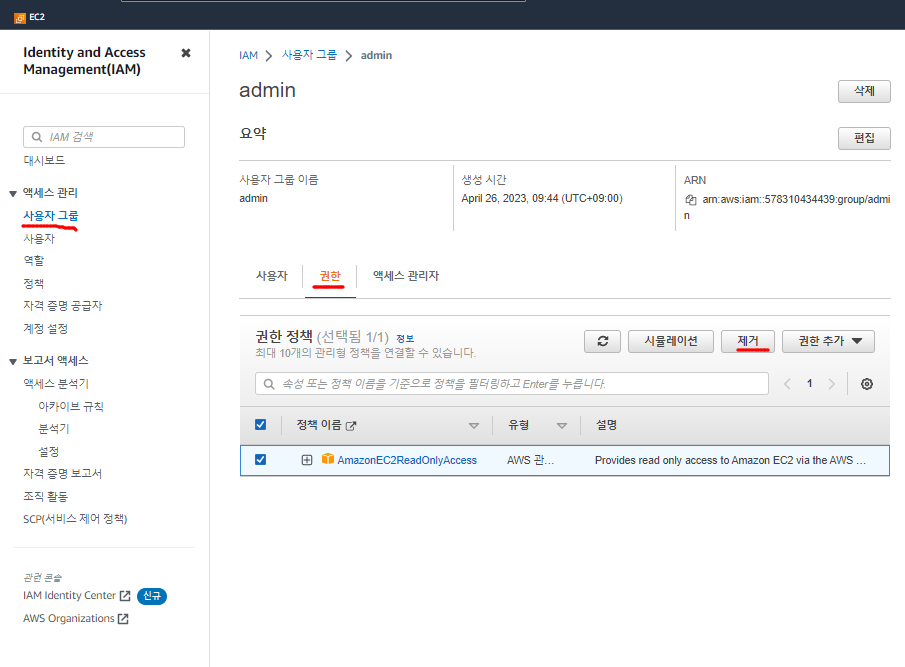Open 정책 in the sidebar
Viewport: 905px width, 667px height.
(x=33, y=283)
